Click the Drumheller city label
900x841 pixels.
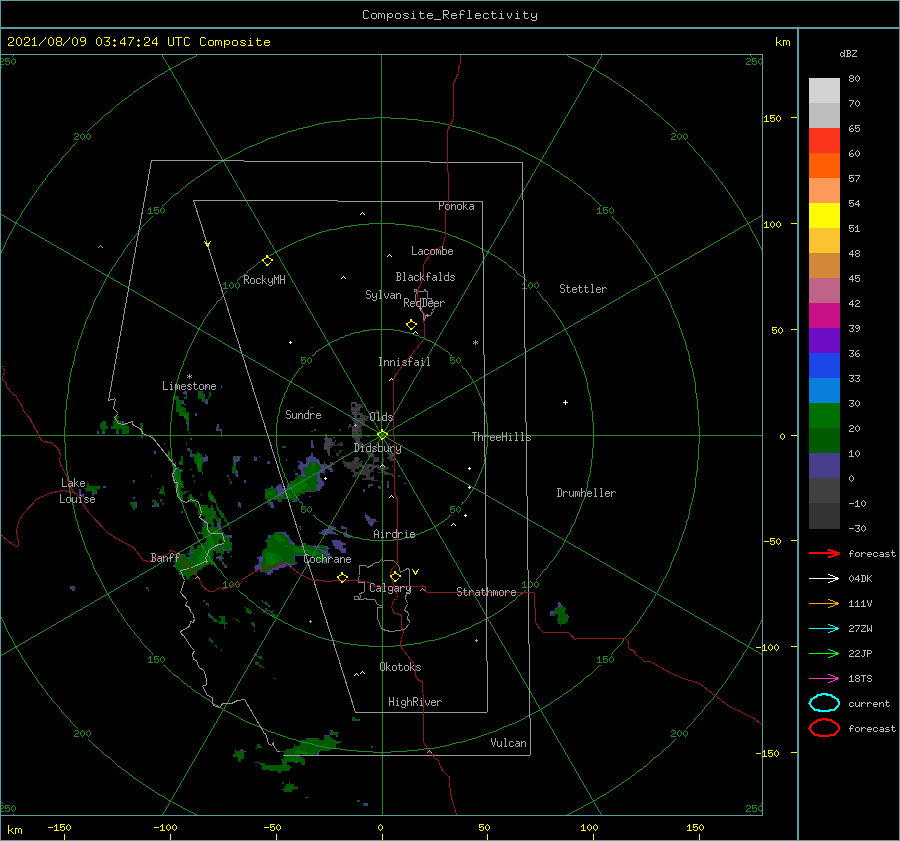[586, 493]
